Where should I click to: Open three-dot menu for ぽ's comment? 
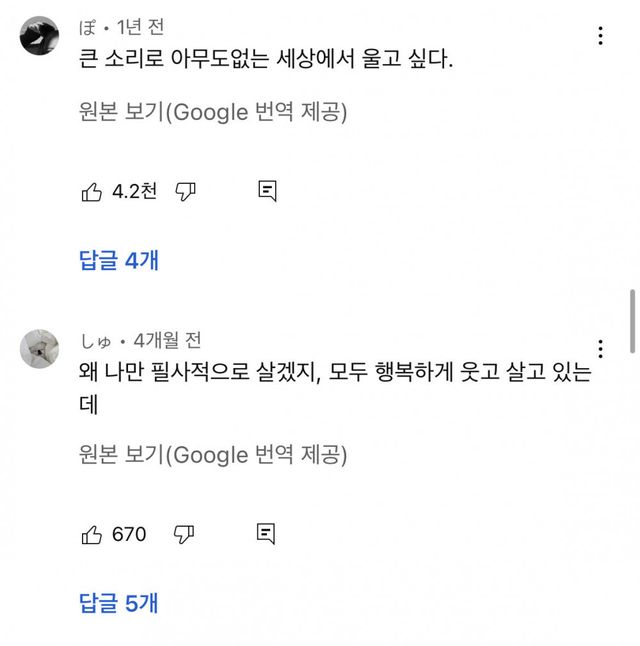tap(600, 36)
